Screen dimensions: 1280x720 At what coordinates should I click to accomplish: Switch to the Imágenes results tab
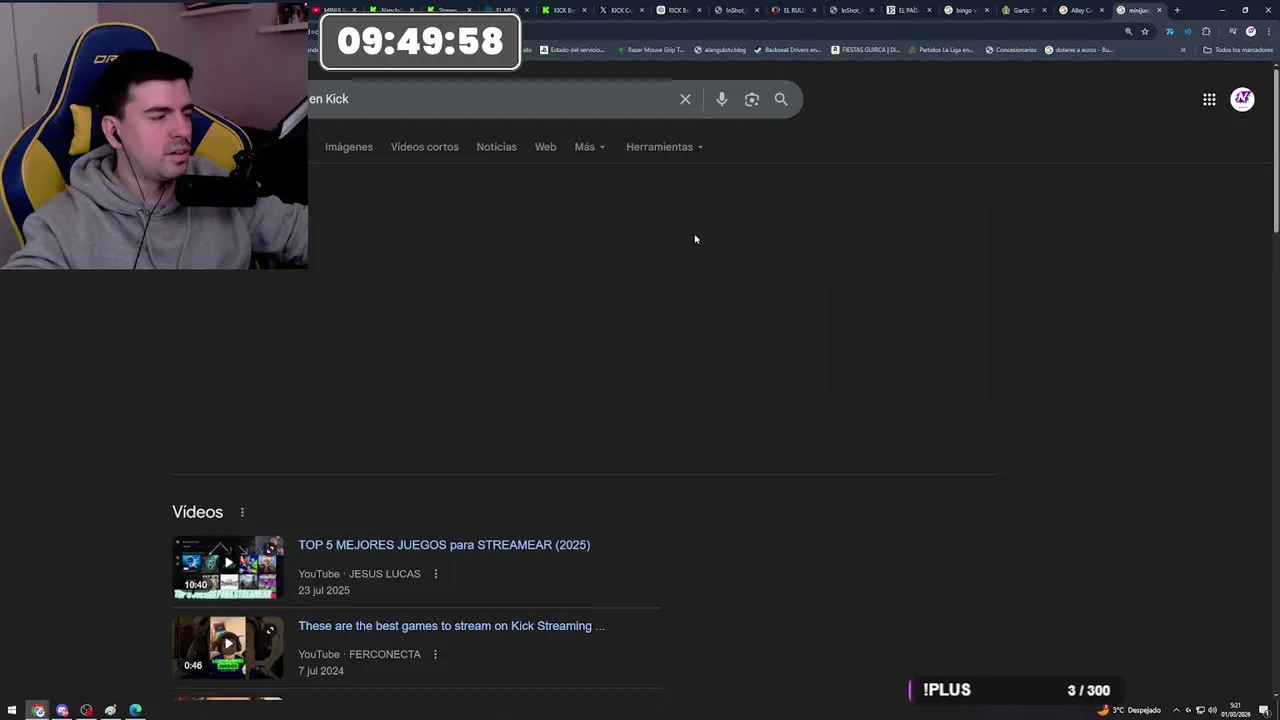tap(348, 147)
